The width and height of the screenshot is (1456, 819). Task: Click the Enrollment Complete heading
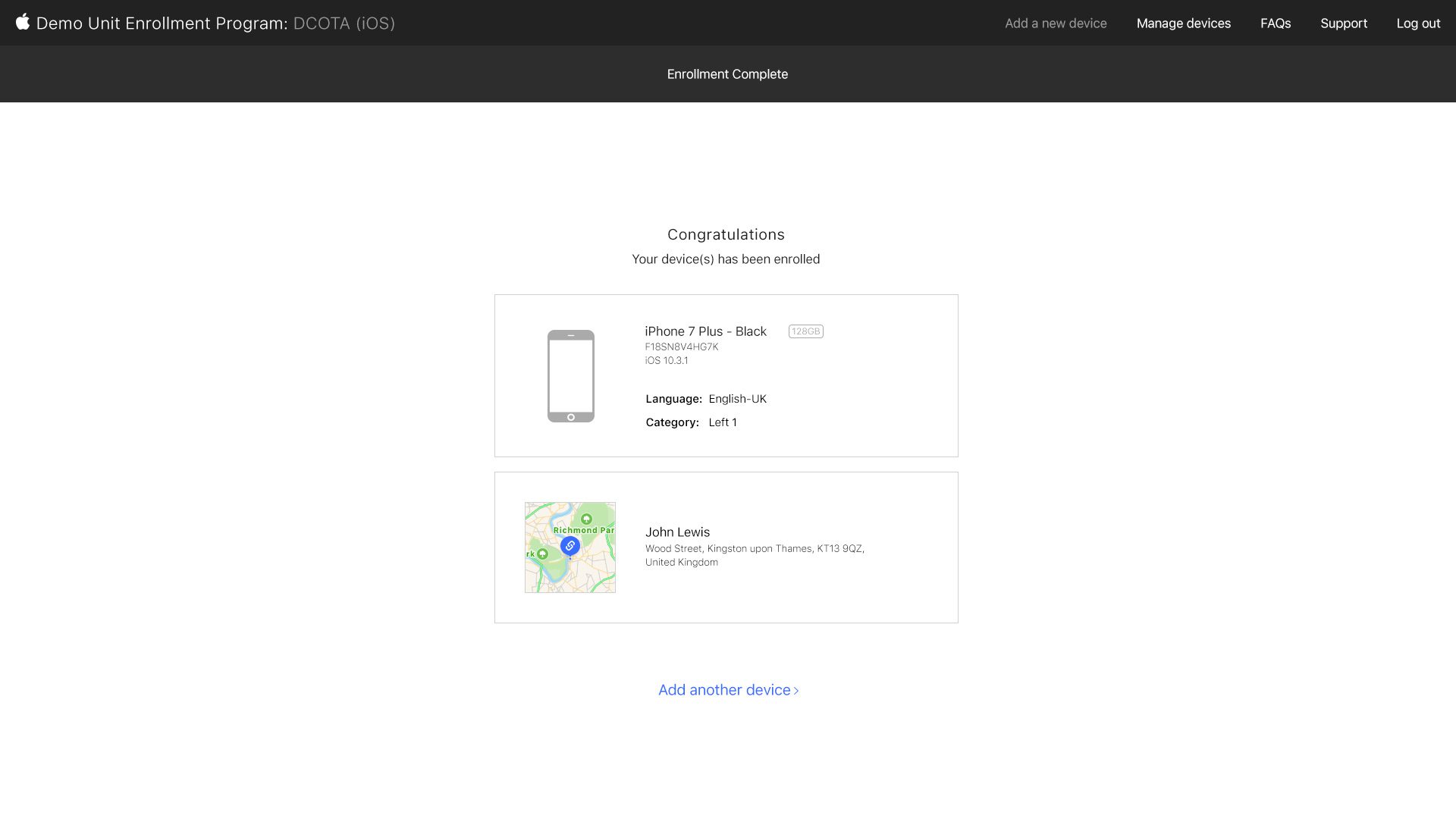[727, 74]
